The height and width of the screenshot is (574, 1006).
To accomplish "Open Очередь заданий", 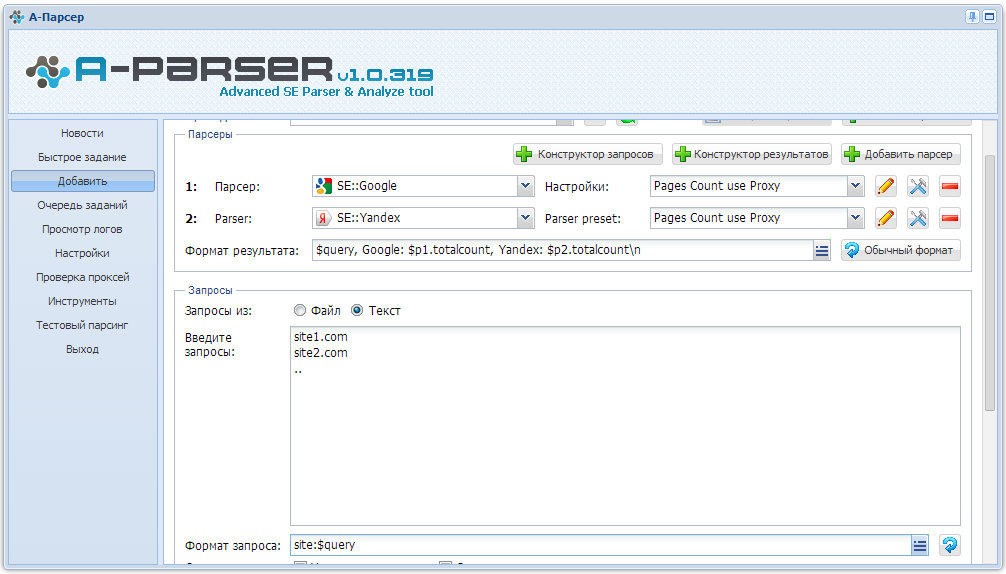I will point(82,205).
